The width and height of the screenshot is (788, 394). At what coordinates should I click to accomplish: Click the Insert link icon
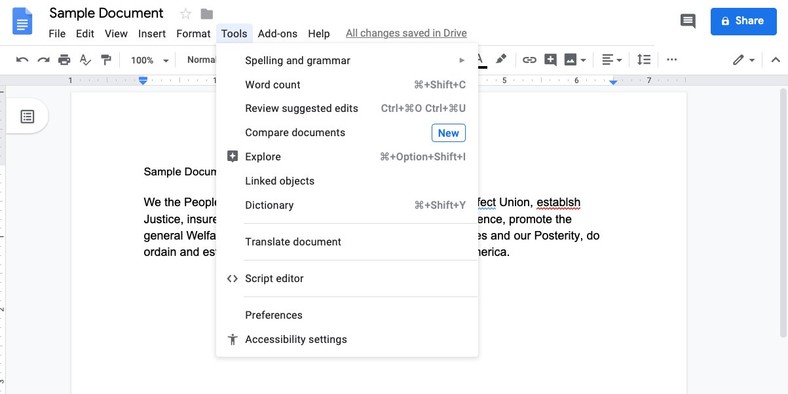click(529, 60)
